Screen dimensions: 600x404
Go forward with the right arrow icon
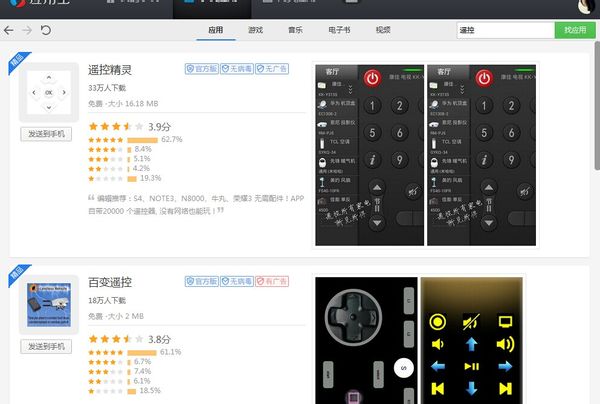tap(27, 30)
